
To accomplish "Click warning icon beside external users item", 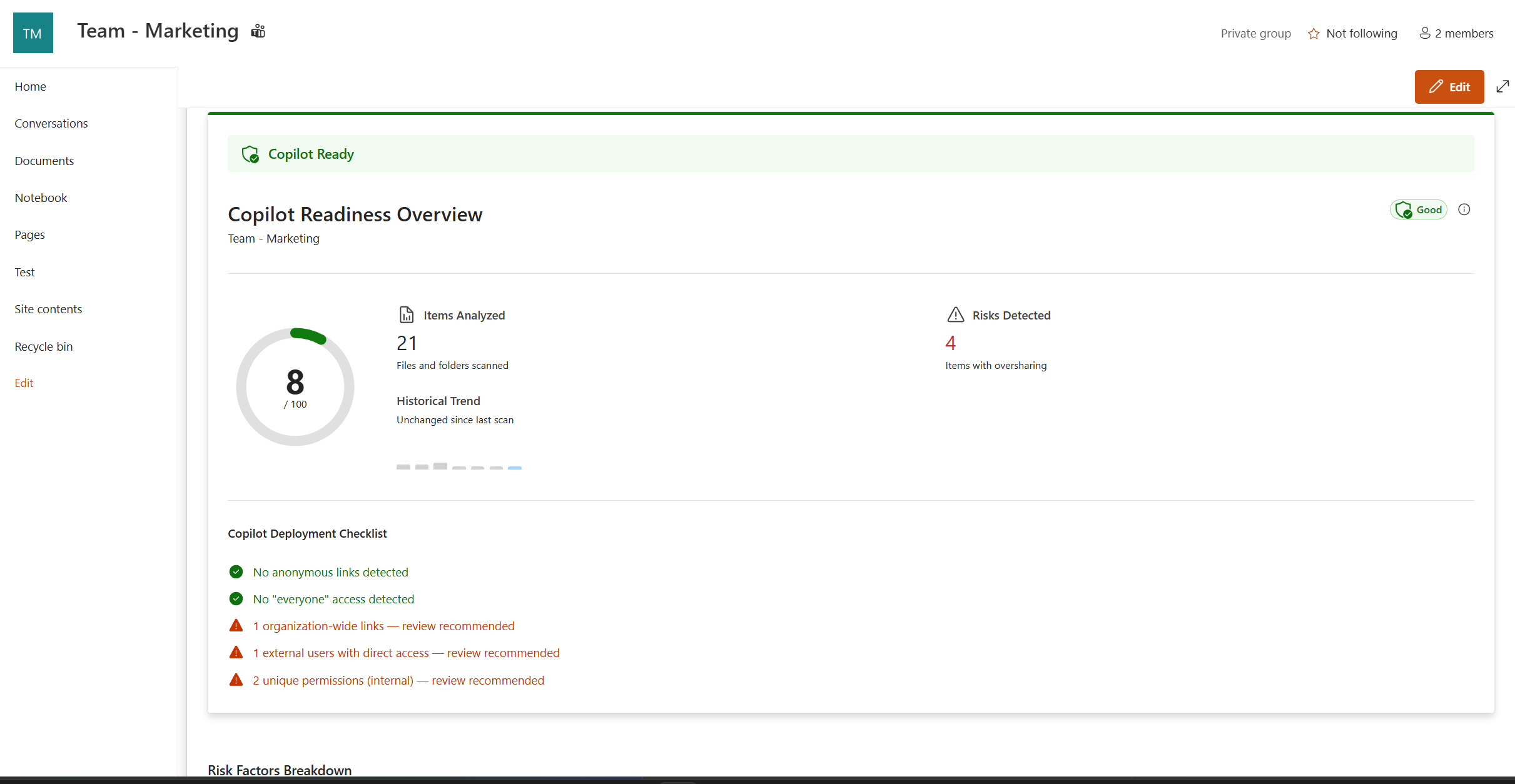I will coord(236,652).
